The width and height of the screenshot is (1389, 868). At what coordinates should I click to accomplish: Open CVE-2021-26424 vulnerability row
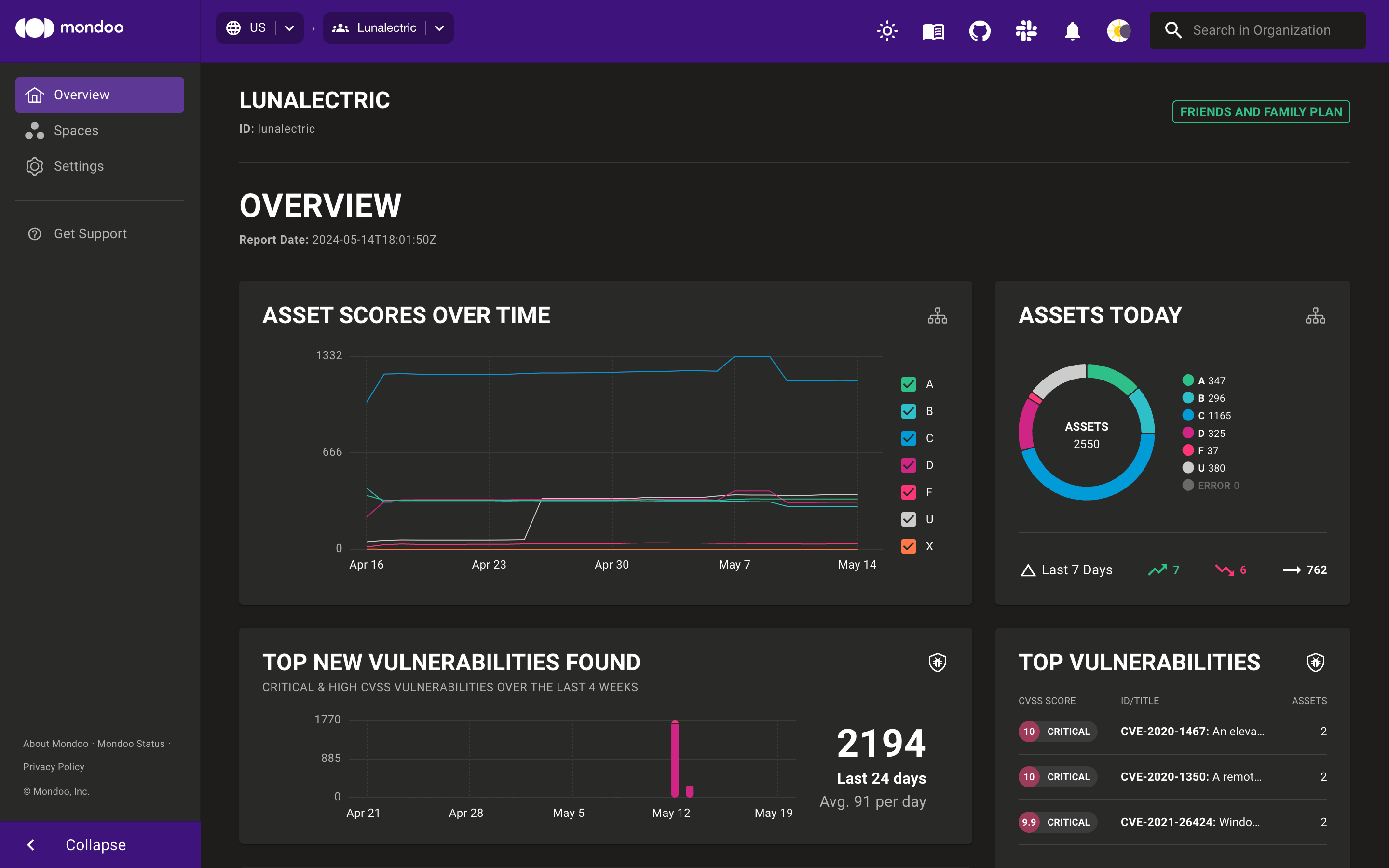[x=1172, y=822]
